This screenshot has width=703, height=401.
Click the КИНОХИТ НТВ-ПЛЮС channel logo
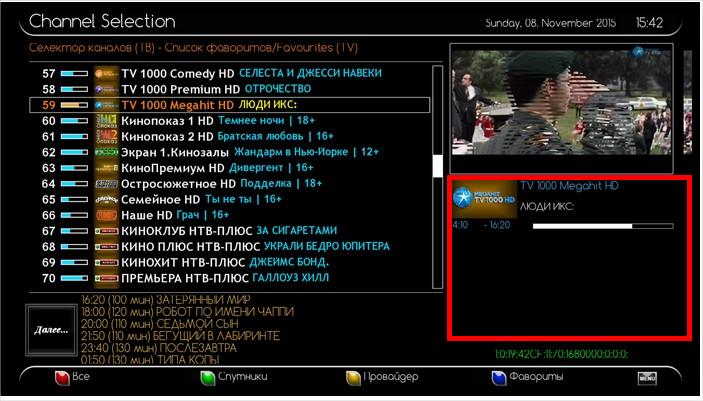(x=106, y=262)
